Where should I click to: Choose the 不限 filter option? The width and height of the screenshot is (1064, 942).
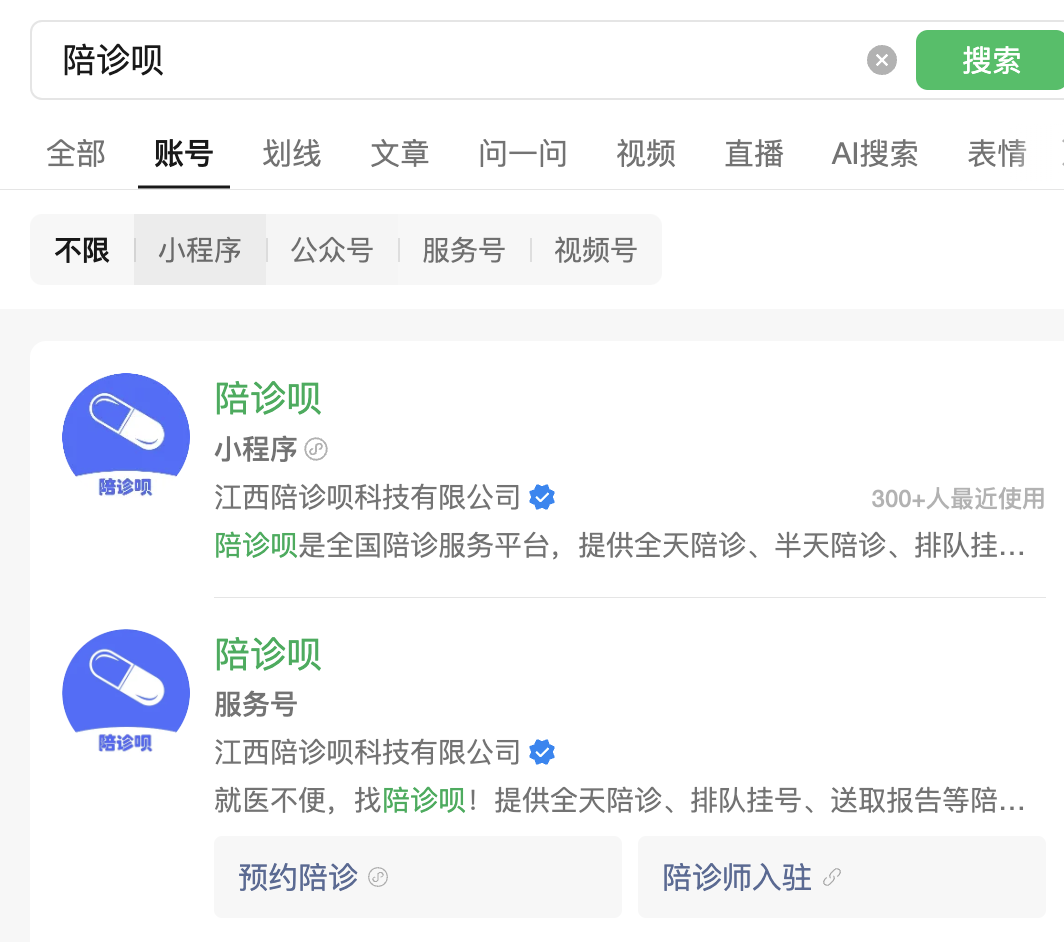pyautogui.click(x=82, y=250)
